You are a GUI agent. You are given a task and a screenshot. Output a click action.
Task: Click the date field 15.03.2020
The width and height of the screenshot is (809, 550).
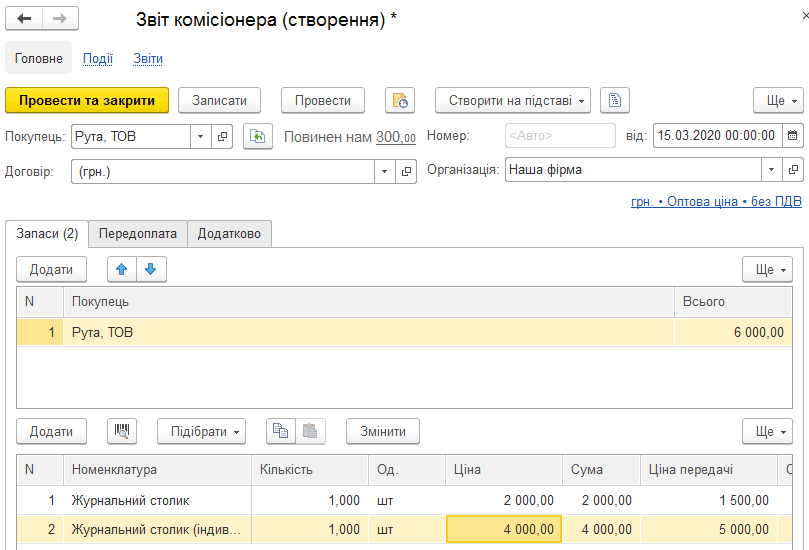(717, 136)
